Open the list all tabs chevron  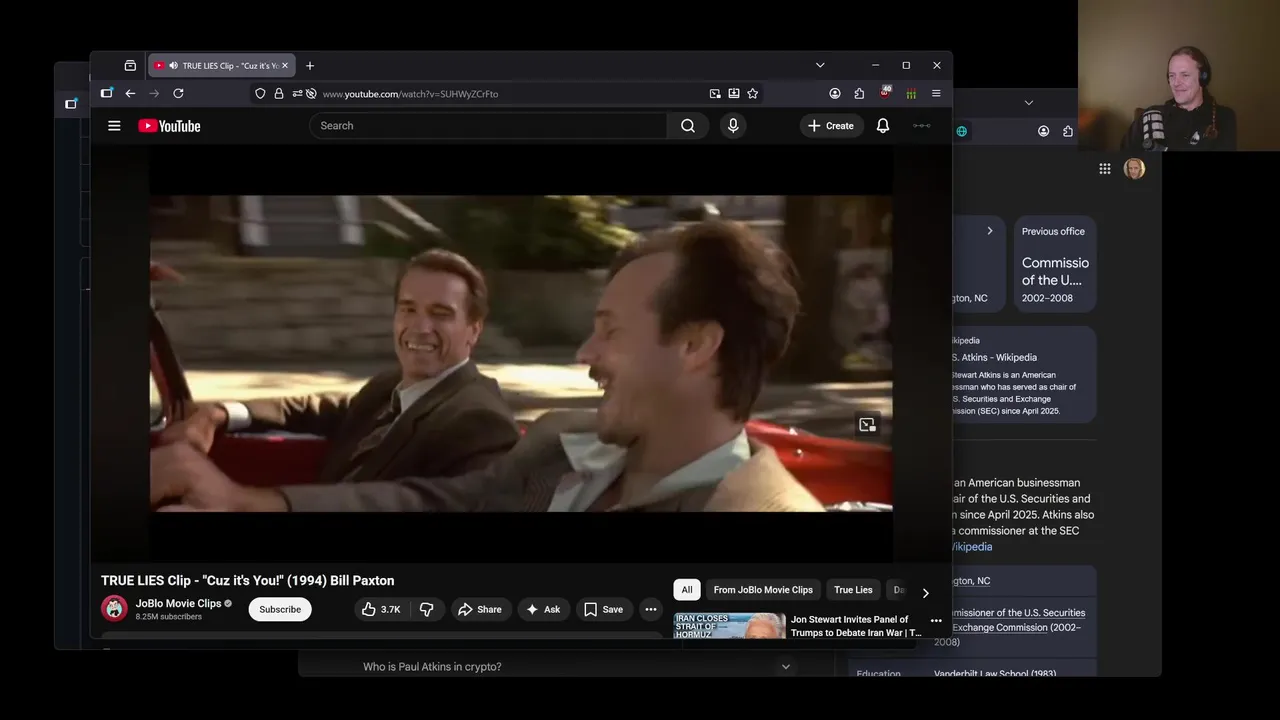pyautogui.click(x=820, y=65)
